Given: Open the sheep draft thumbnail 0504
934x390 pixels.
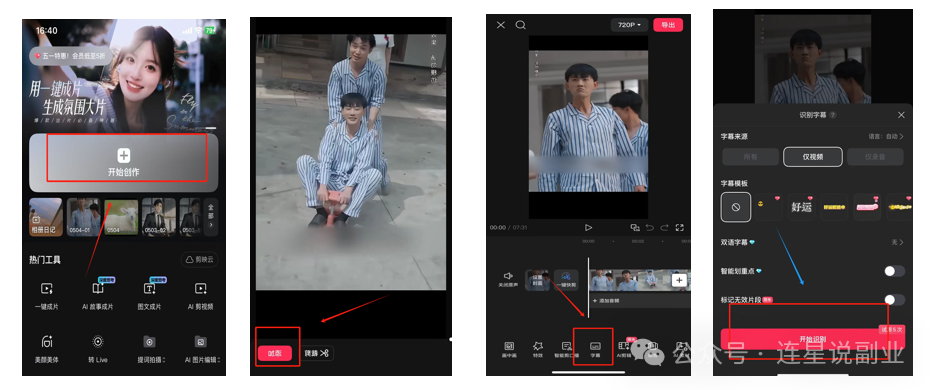Looking at the screenshot, I should [121, 217].
